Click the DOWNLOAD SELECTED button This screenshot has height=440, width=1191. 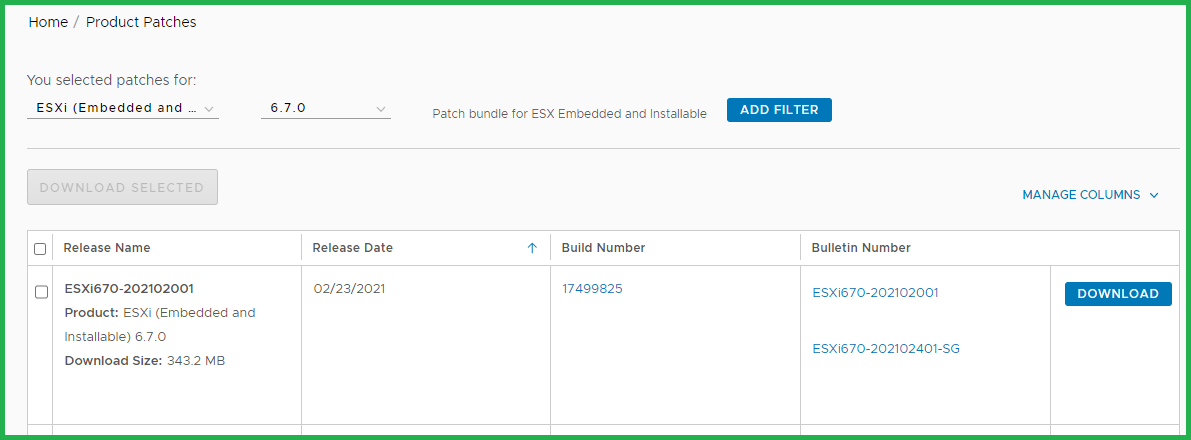[122, 187]
